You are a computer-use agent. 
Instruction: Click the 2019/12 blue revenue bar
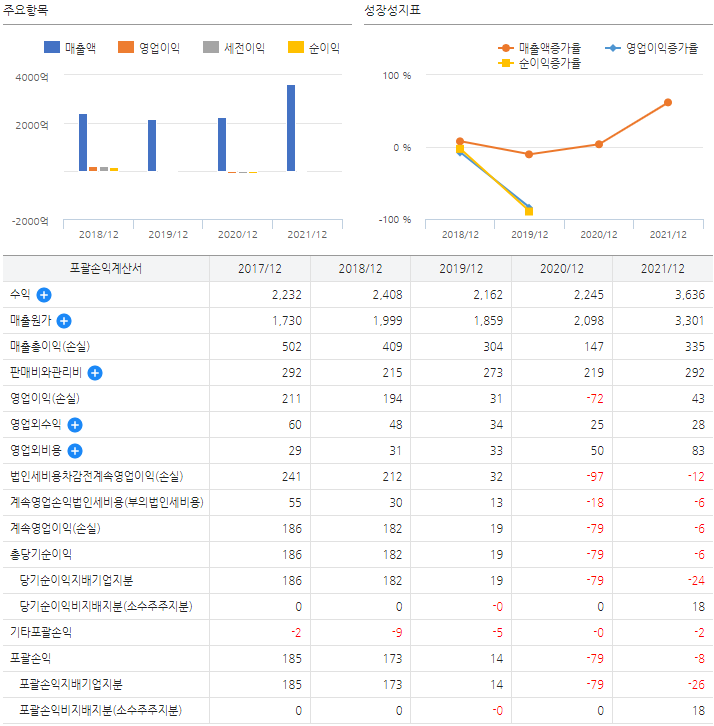click(152, 145)
